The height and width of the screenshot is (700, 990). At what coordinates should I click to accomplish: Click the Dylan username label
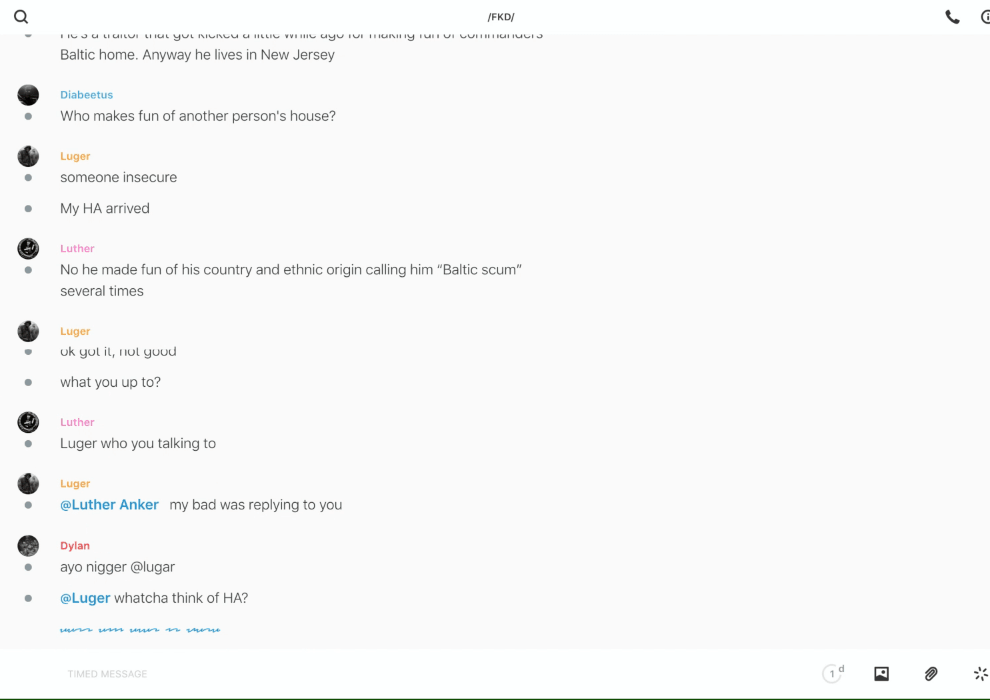pyautogui.click(x=75, y=546)
